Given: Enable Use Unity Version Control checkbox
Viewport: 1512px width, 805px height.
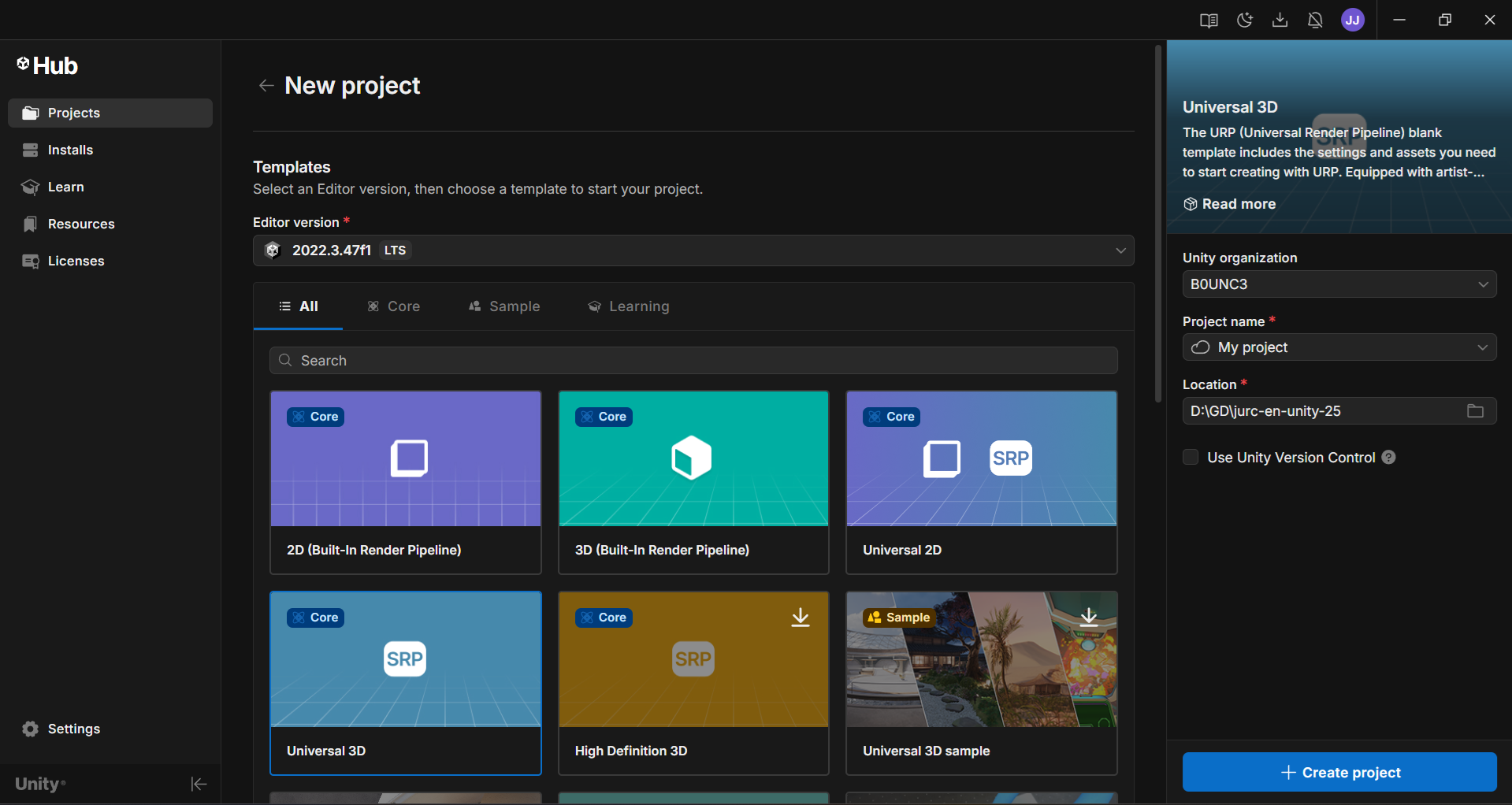Looking at the screenshot, I should (1191, 458).
